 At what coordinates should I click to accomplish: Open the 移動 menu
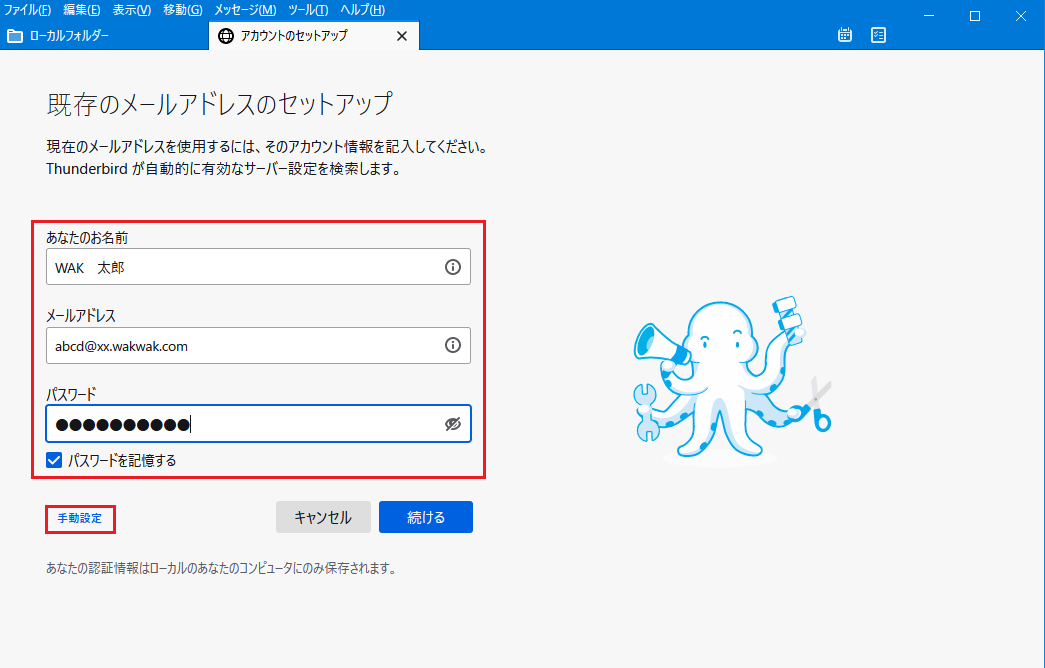[183, 10]
